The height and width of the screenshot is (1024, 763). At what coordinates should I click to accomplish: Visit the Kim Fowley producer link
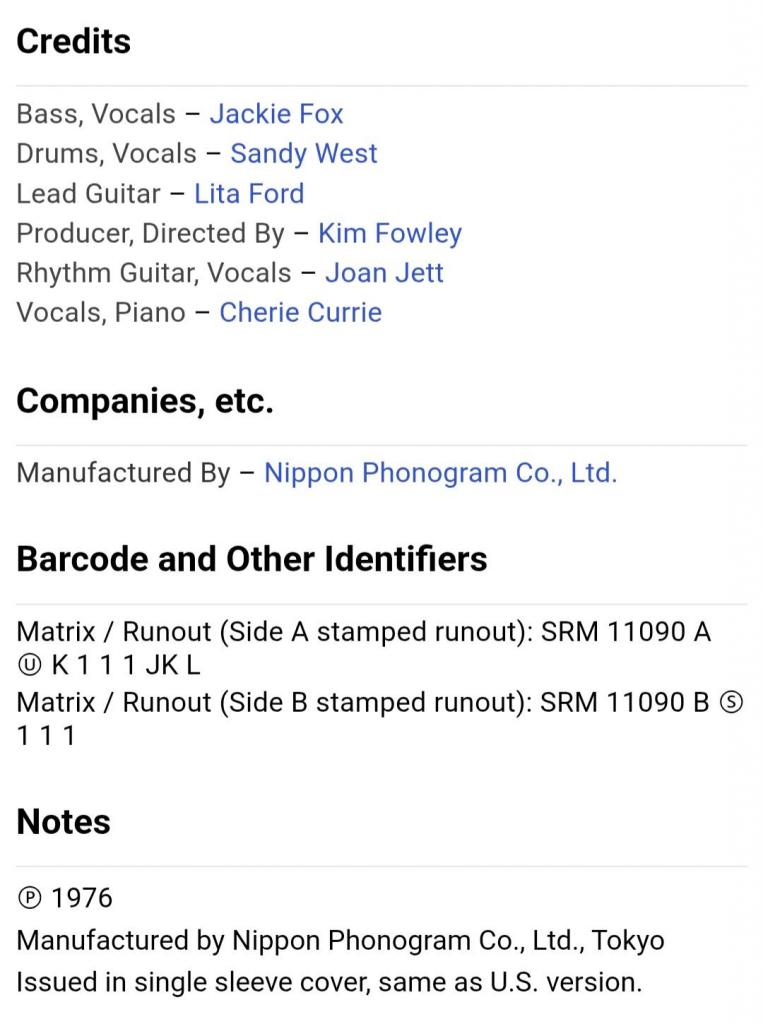pyautogui.click(x=390, y=233)
